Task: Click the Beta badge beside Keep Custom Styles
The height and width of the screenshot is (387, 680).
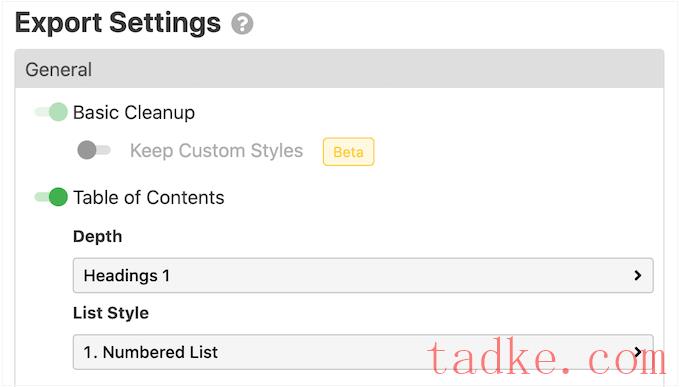Action: 348,152
